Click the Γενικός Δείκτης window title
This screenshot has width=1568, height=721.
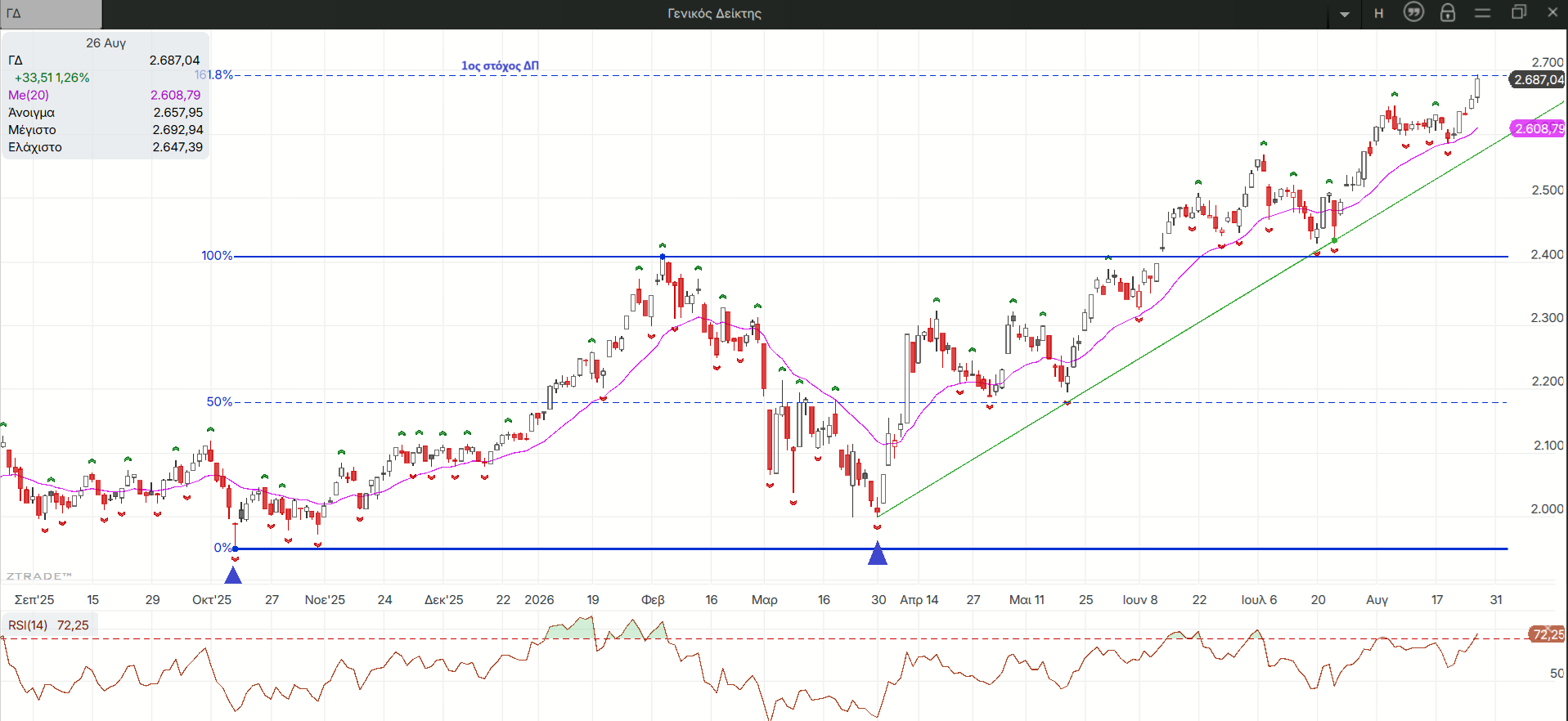[x=714, y=13]
